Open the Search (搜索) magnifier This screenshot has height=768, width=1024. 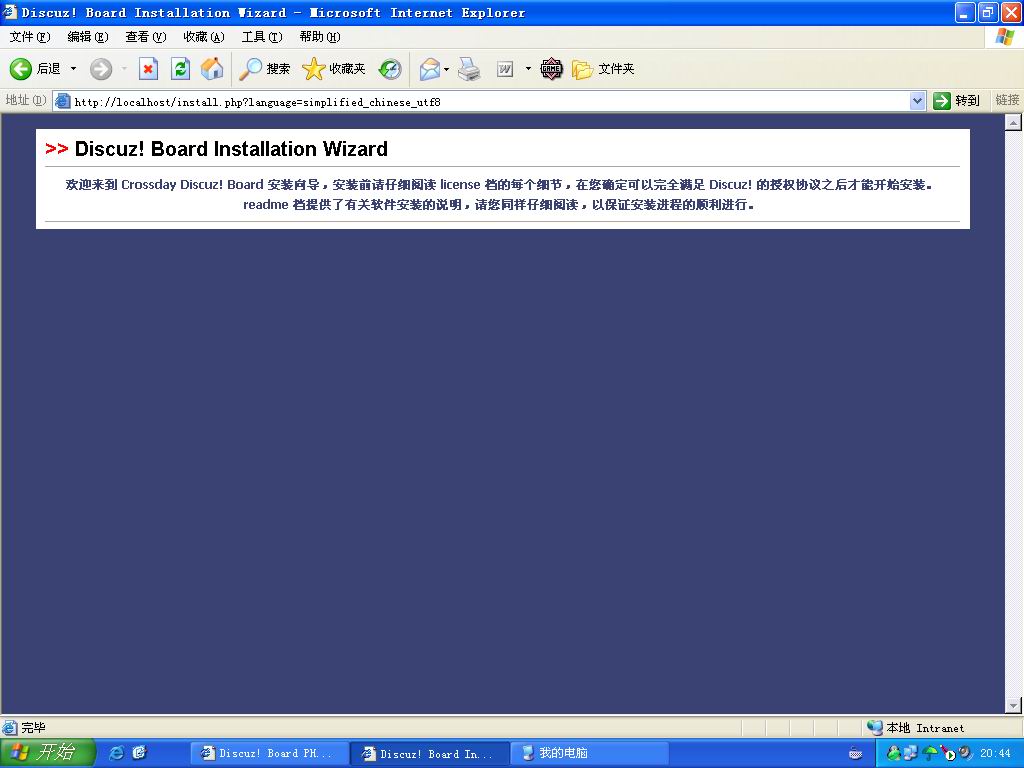[264, 69]
